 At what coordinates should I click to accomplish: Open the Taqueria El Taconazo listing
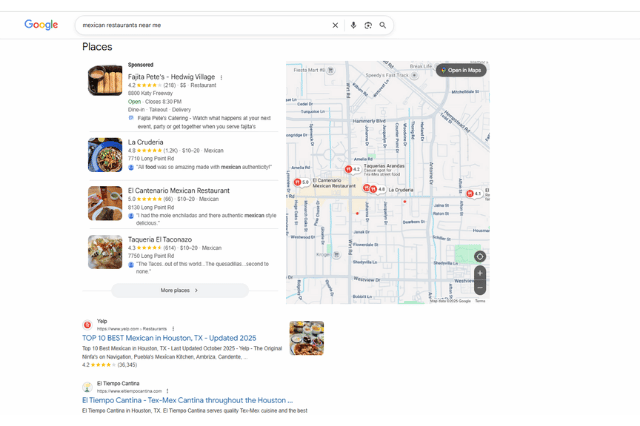pyautogui.click(x=160, y=240)
